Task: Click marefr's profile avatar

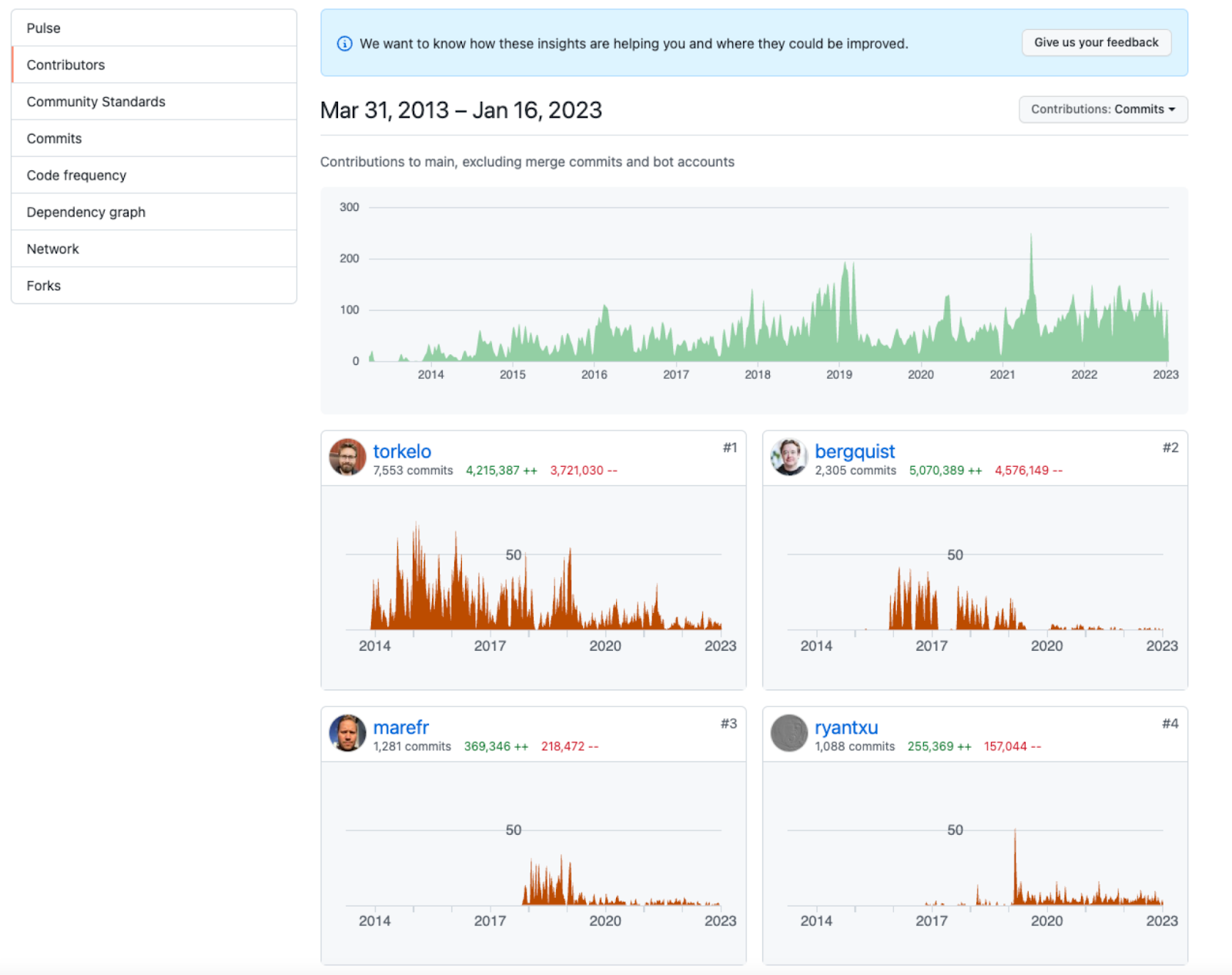Action: [347, 733]
